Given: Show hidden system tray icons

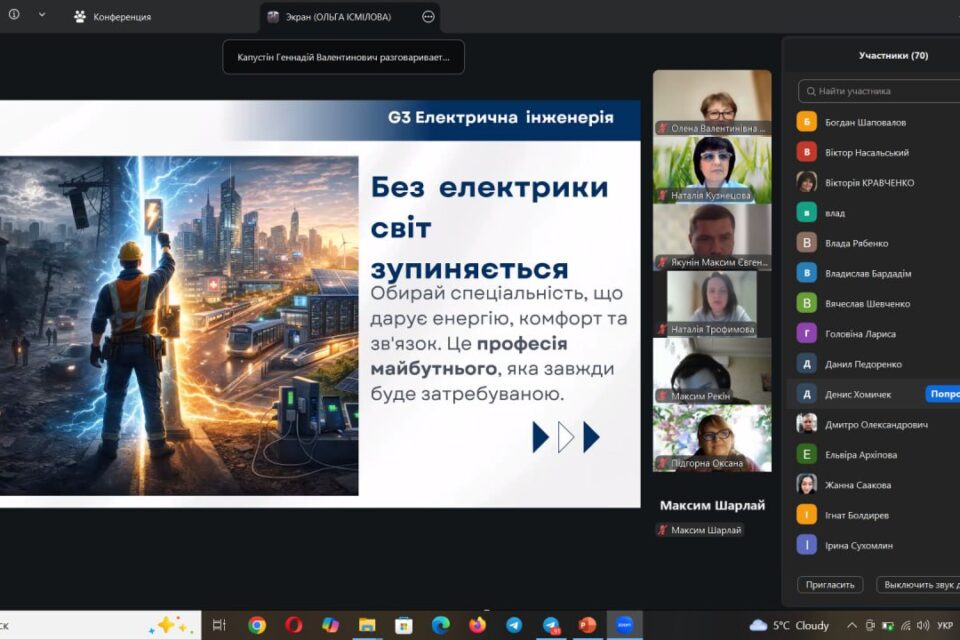Looking at the screenshot, I should click(x=852, y=625).
